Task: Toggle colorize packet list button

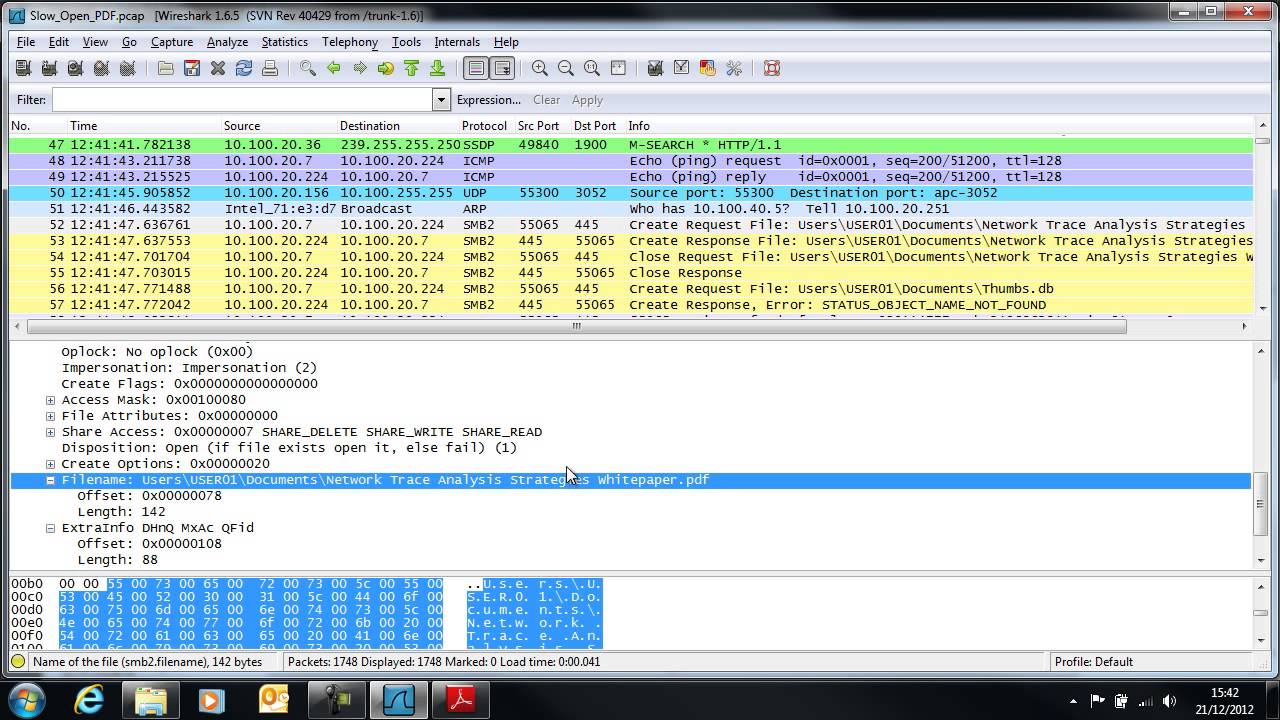Action: click(476, 68)
